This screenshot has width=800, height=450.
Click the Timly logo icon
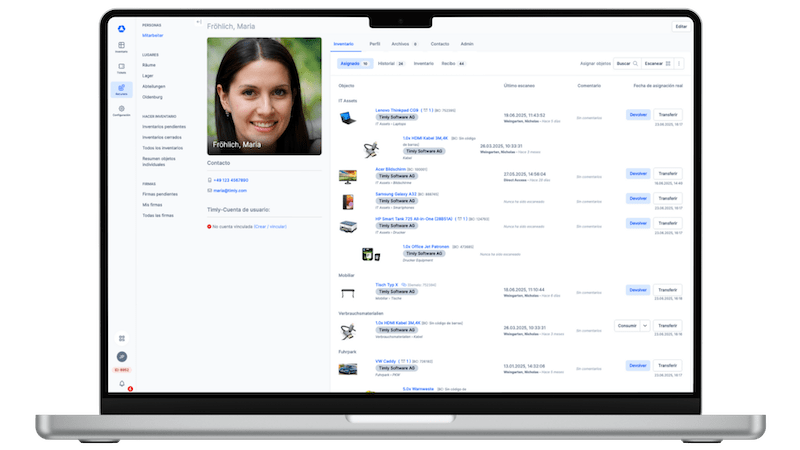121,29
